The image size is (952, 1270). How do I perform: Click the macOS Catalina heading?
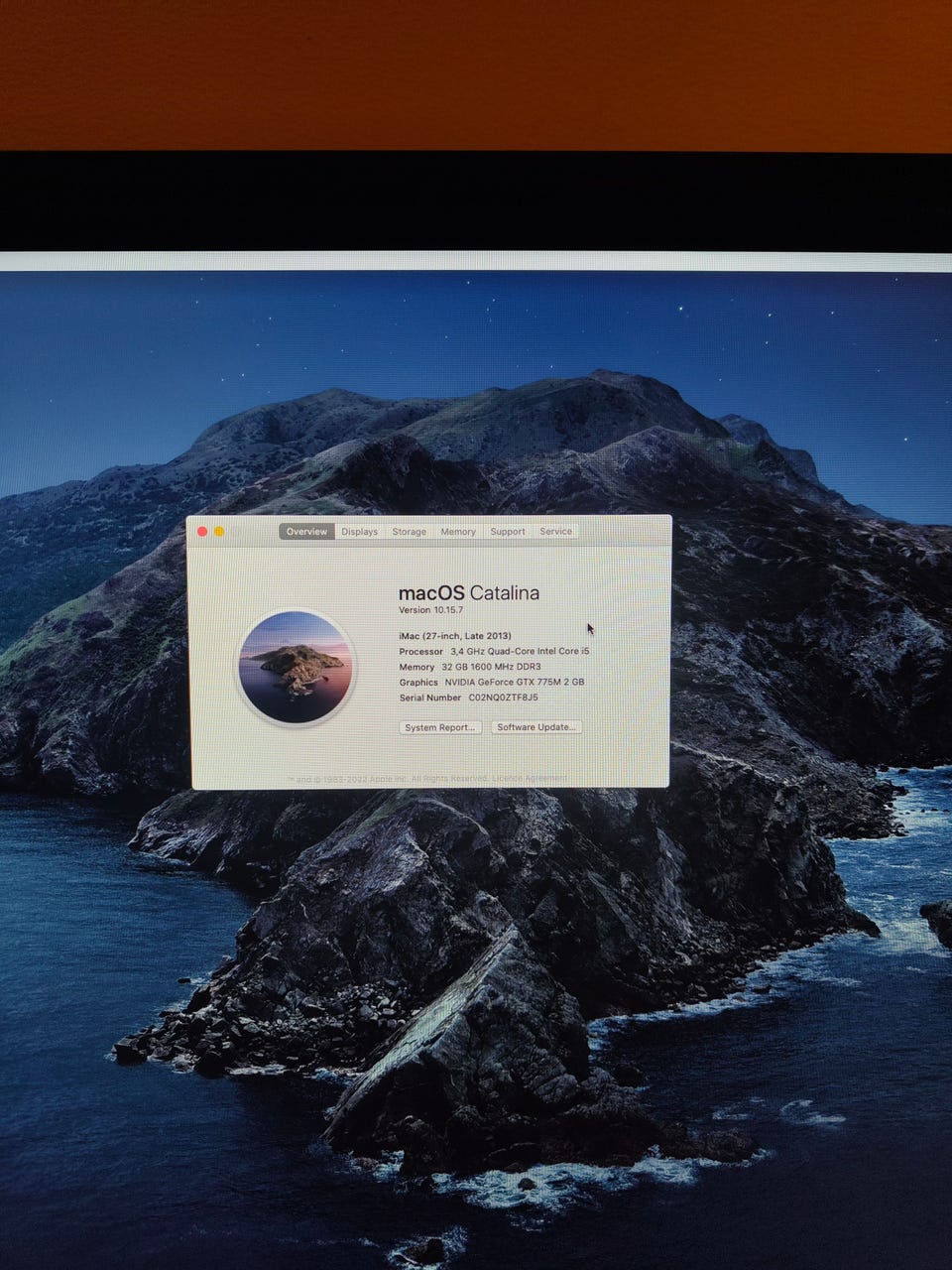tap(468, 592)
